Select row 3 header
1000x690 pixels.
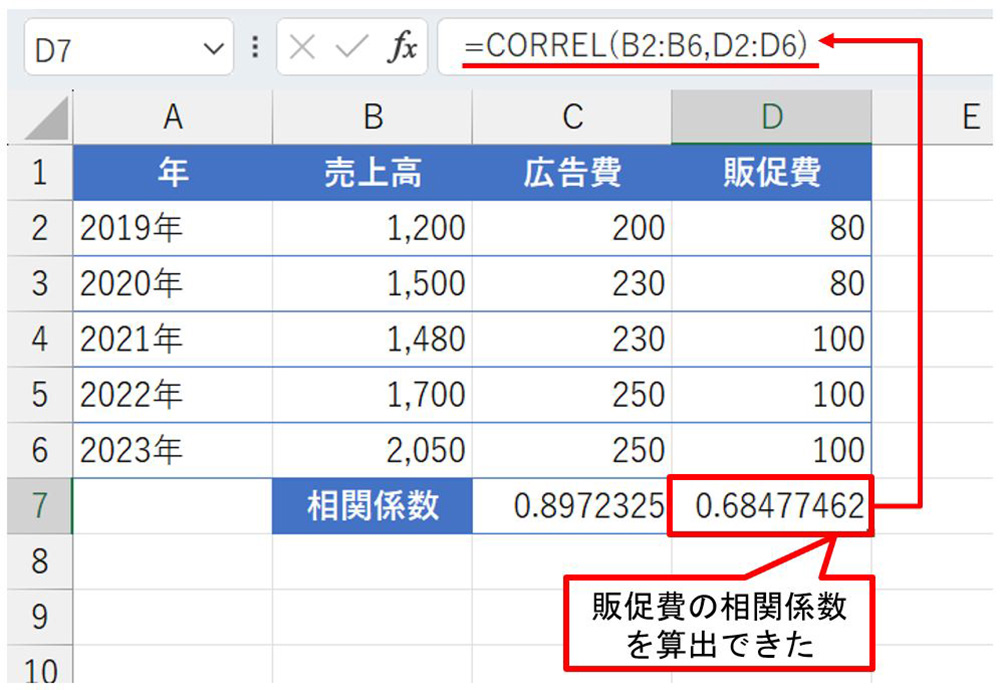(40, 284)
